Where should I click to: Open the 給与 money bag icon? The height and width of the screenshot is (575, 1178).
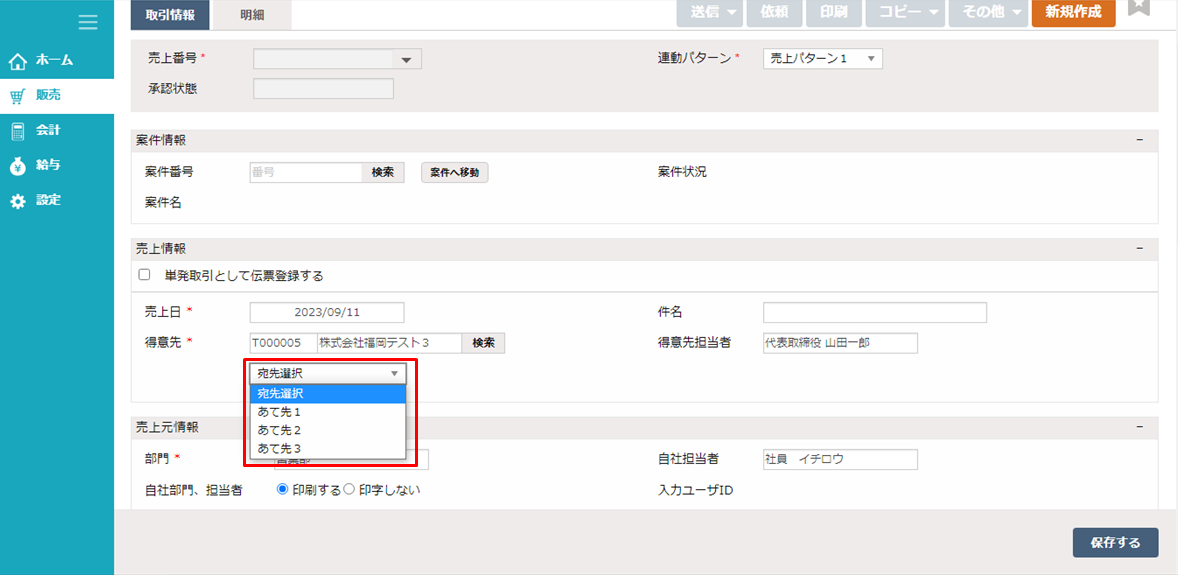(x=17, y=166)
